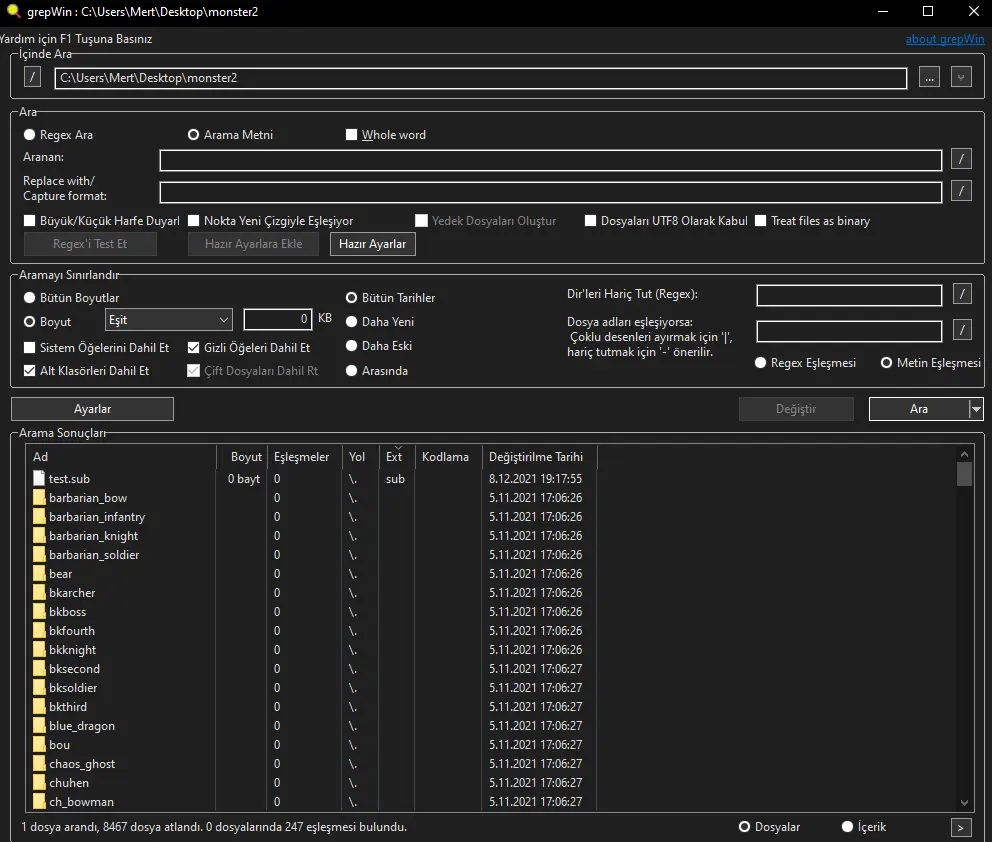Screen dimensions: 992x842
Task: Enable the Whole word checkbox
Action: (x=352, y=135)
